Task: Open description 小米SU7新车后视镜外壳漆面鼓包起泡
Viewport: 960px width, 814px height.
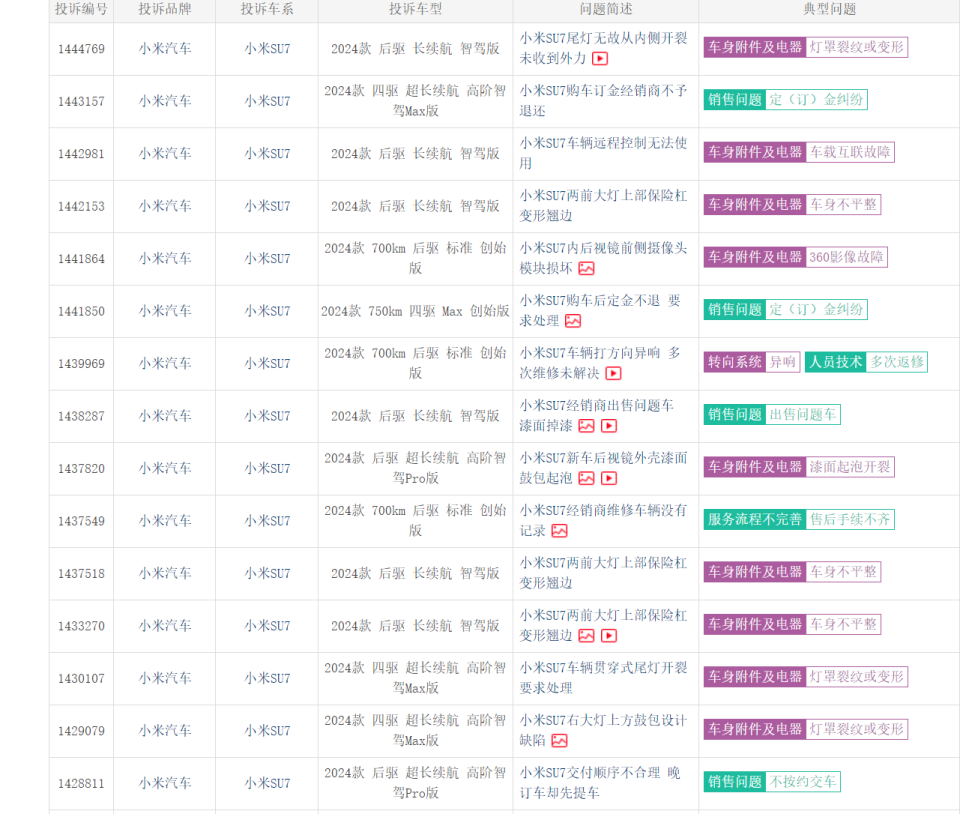Action: point(603,468)
